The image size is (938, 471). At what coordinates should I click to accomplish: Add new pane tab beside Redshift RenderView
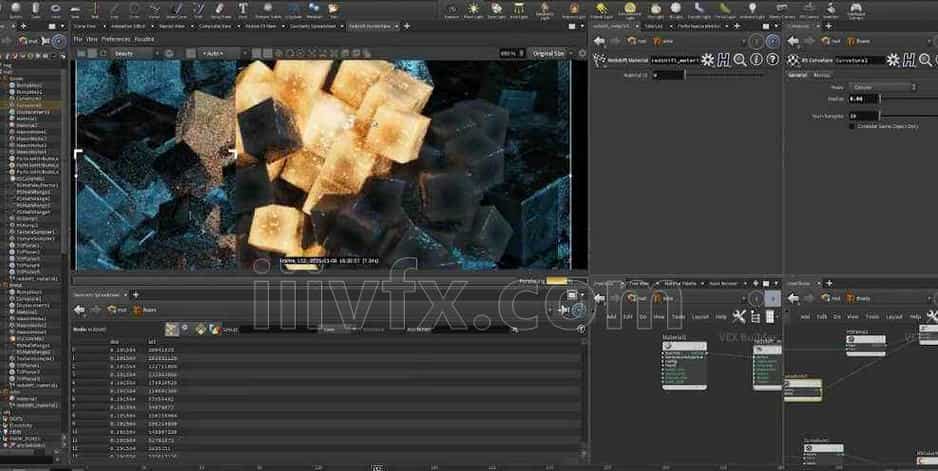[x=407, y=26]
